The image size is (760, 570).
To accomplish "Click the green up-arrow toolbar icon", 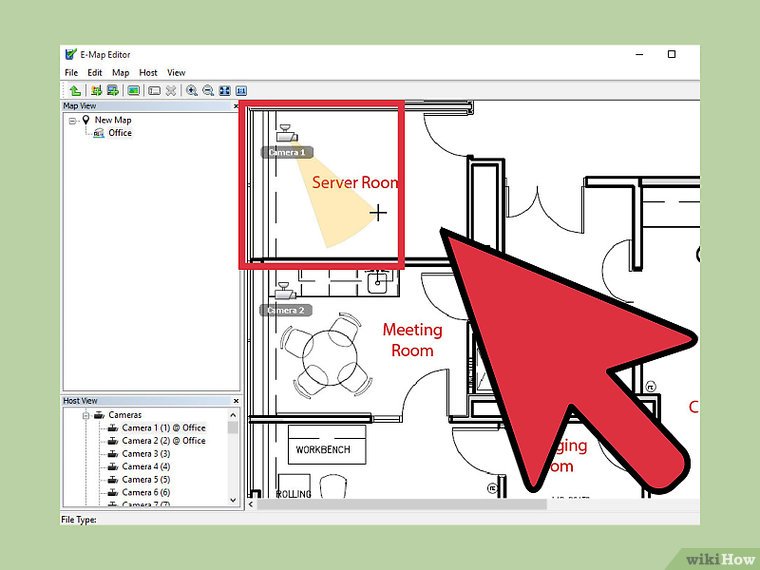I will click(x=73, y=90).
